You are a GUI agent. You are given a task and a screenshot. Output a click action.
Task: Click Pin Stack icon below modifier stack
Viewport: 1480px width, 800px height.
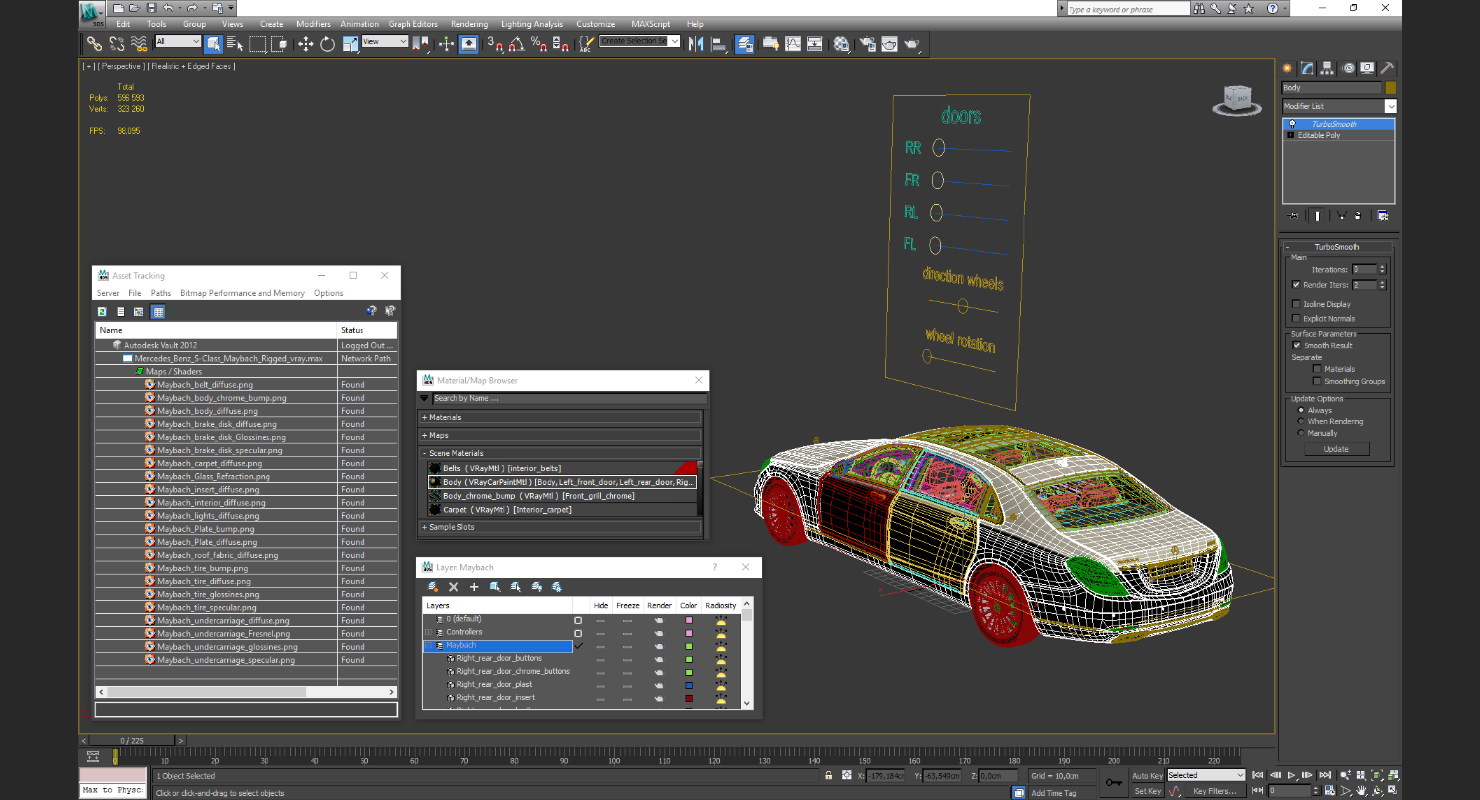1292,216
